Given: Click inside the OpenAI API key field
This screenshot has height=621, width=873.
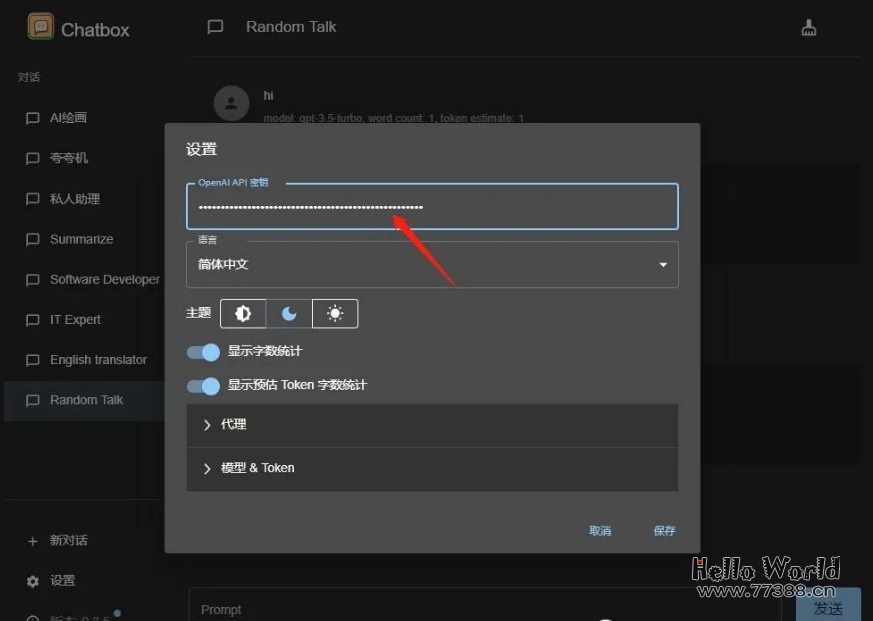Looking at the screenshot, I should click(432, 207).
